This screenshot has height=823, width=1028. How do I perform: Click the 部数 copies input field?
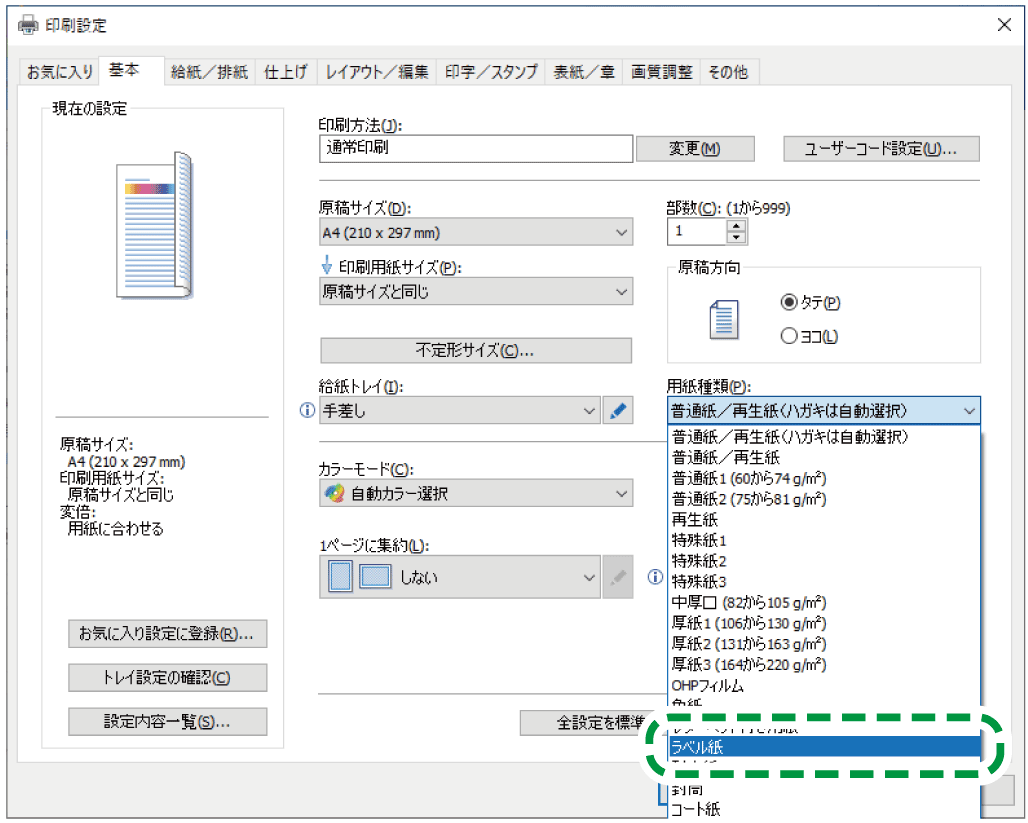coord(696,232)
